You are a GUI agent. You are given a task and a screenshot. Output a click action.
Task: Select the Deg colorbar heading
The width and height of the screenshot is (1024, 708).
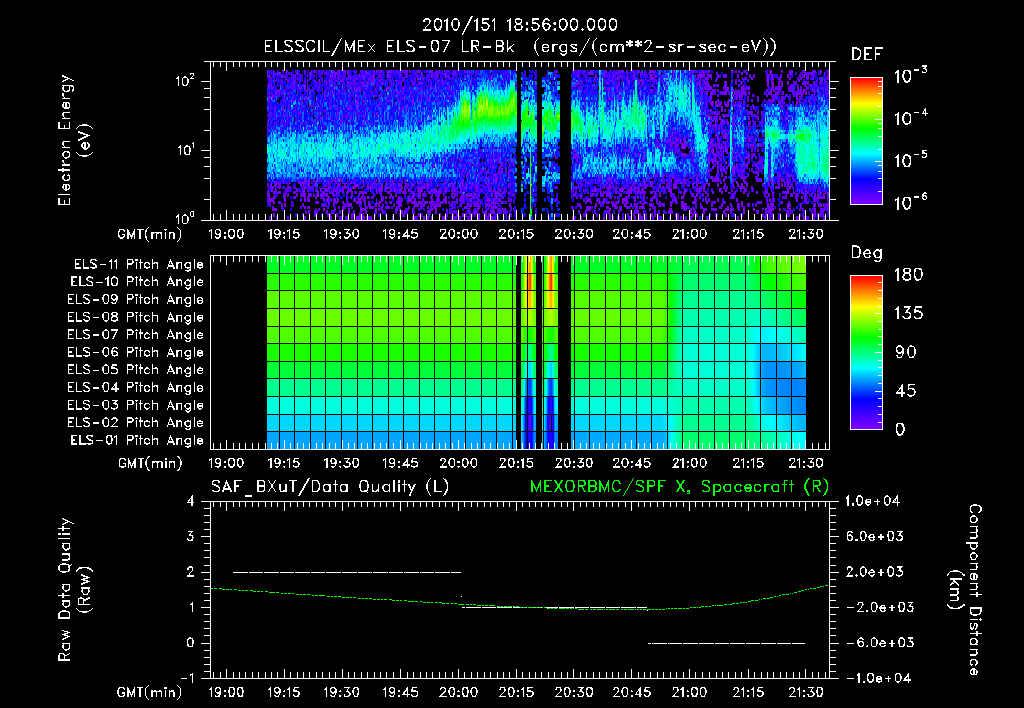click(867, 253)
